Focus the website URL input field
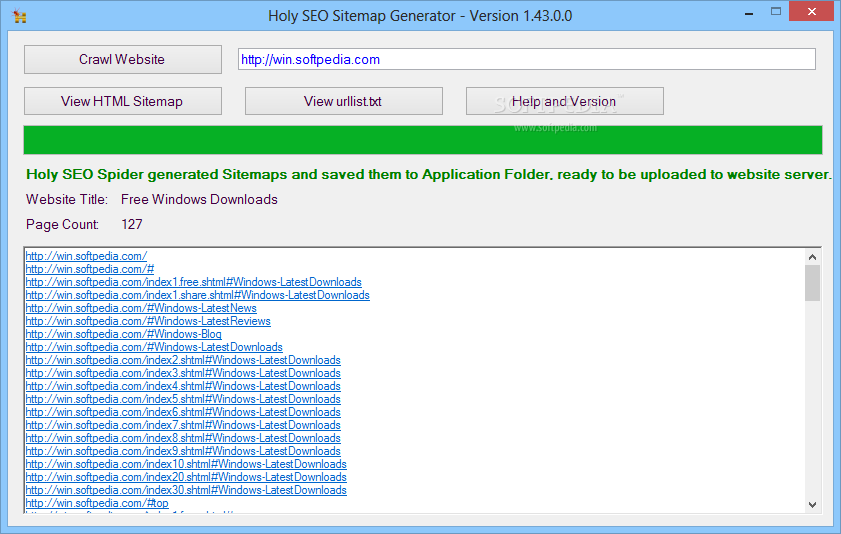Viewport: 841px width, 534px height. pyautogui.click(x=526, y=59)
